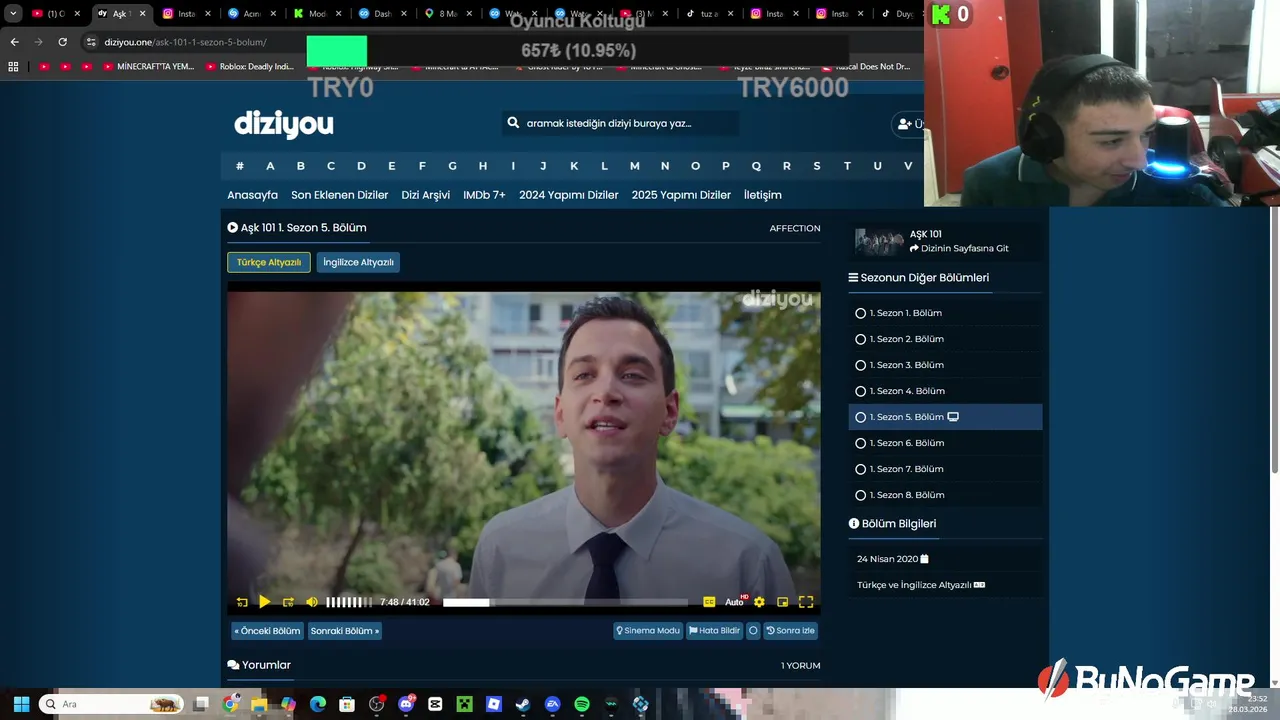Viewport: 1280px width, 720px height.
Task: Click Hata Bildir to report an error
Action: [x=715, y=631]
